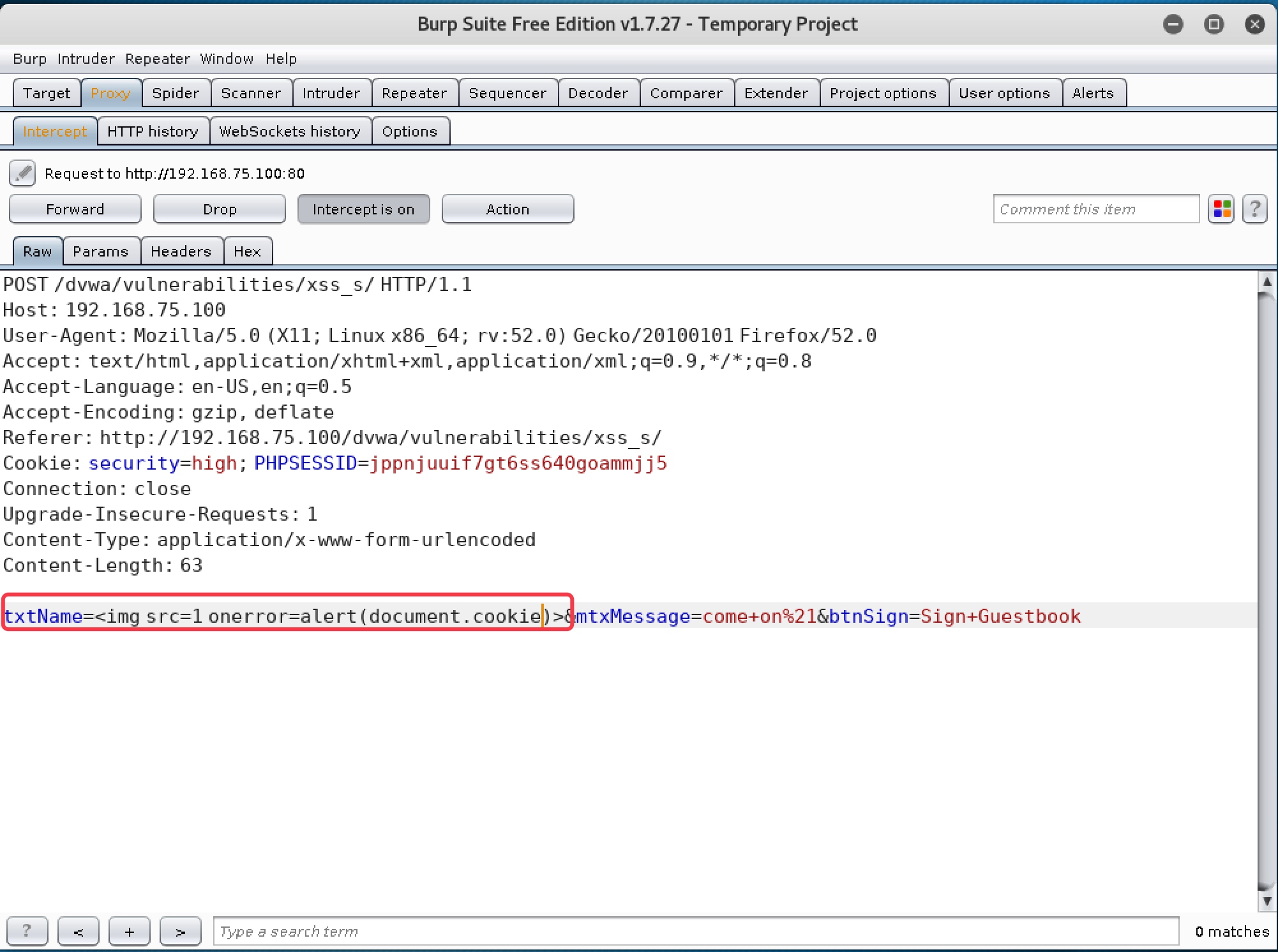
Task: Switch to the Alerts tab
Action: tap(1094, 93)
